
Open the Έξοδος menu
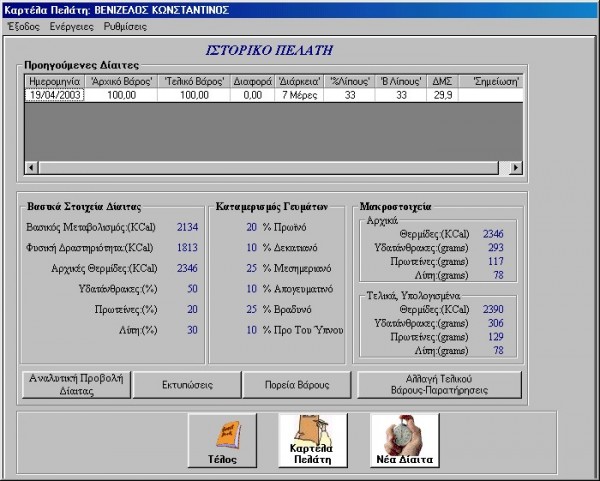[x=23, y=26]
